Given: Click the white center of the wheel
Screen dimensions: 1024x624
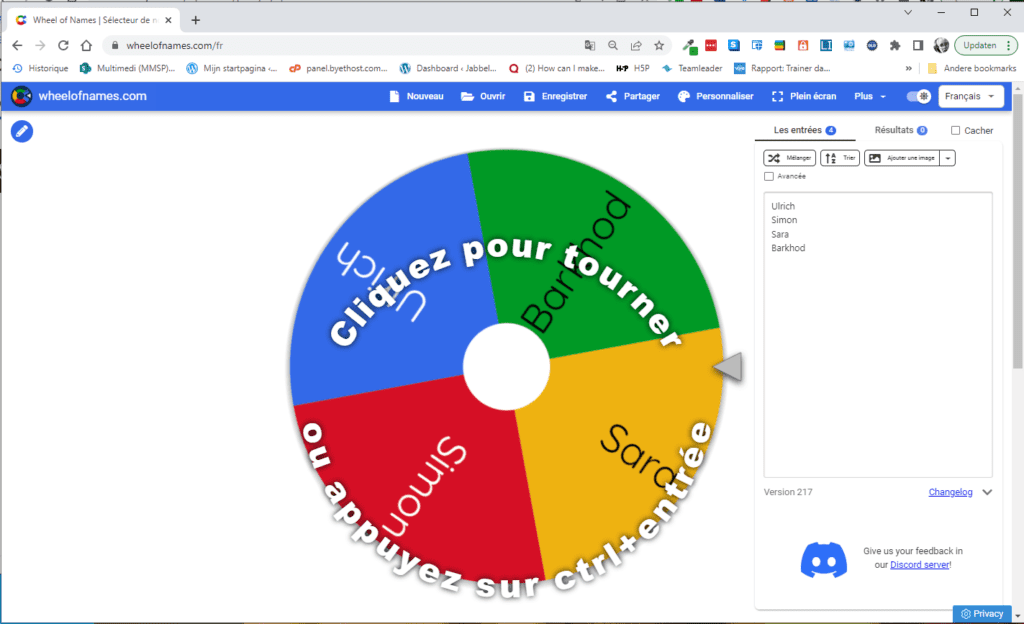Looking at the screenshot, I should 506,367.
